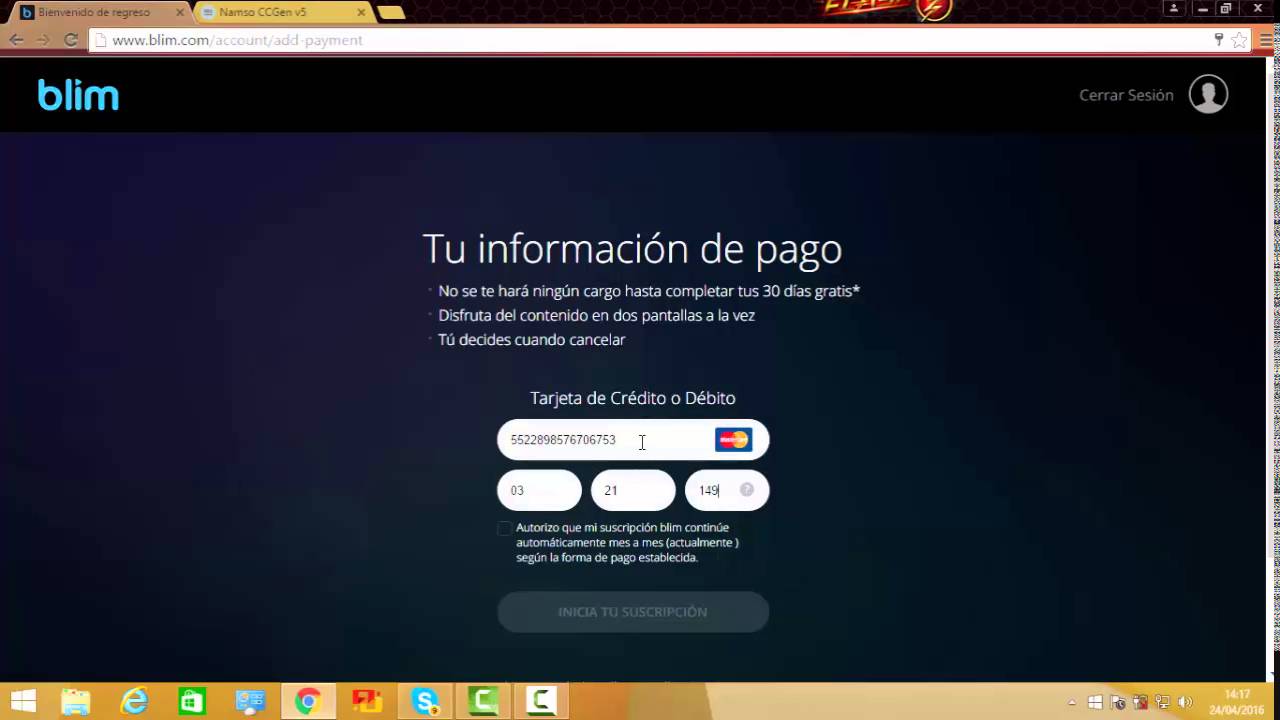Click heading Tu información de pago
1280x720 pixels.
coord(632,248)
